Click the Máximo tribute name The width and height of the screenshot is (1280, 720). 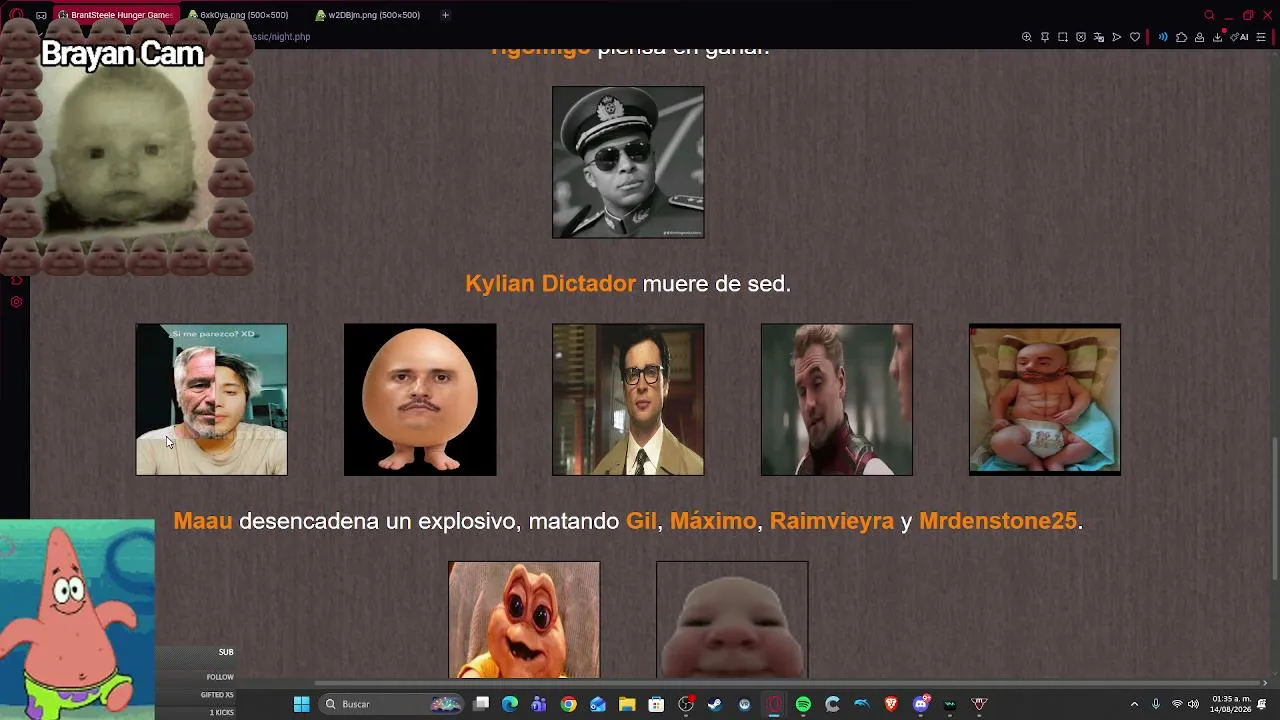[x=713, y=521]
